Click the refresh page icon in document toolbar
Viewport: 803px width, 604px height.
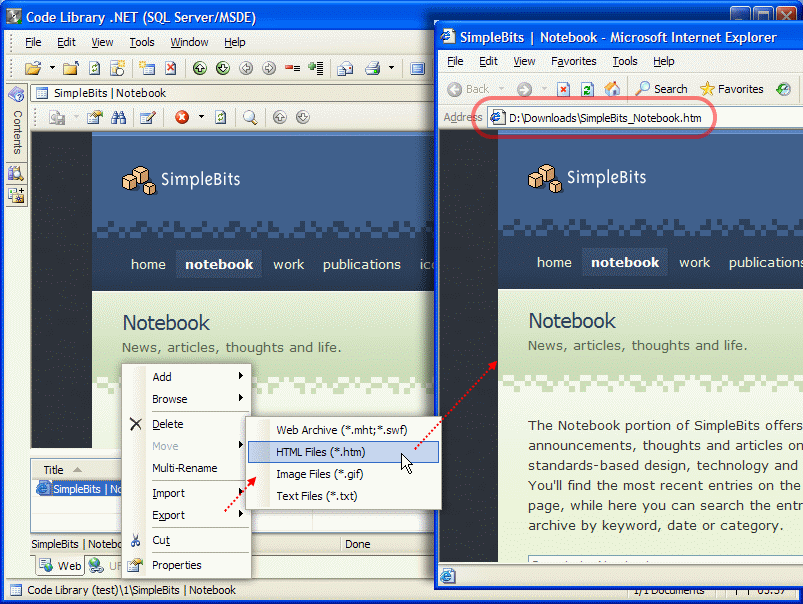pyautogui.click(x=221, y=117)
